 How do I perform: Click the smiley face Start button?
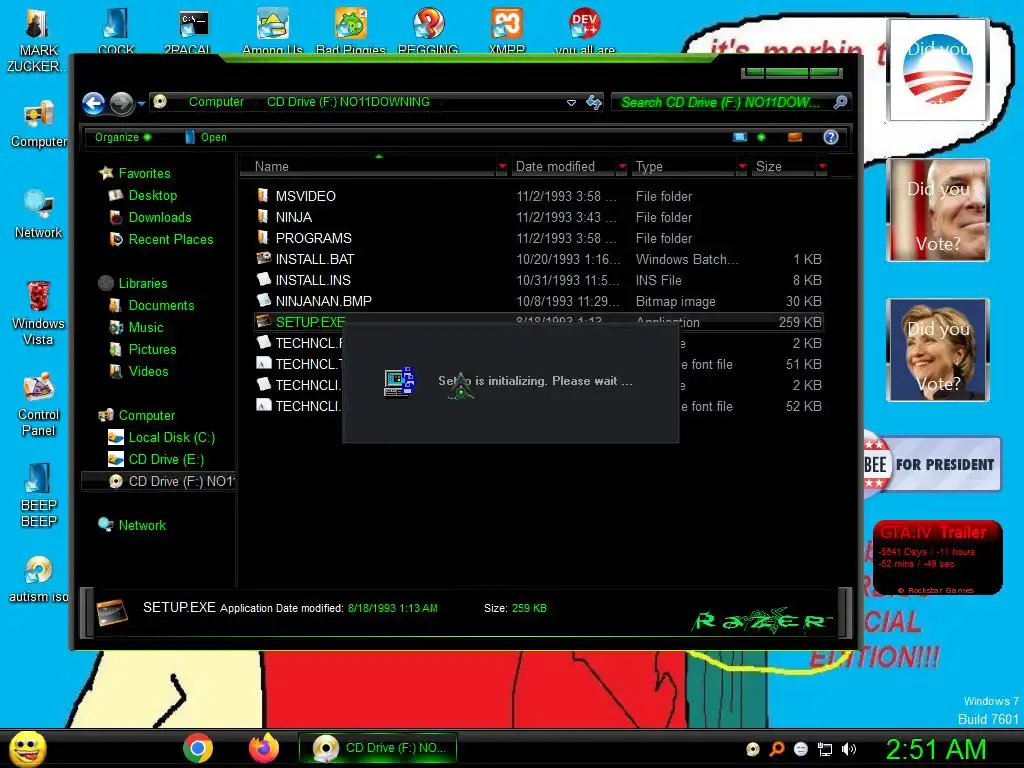point(28,748)
